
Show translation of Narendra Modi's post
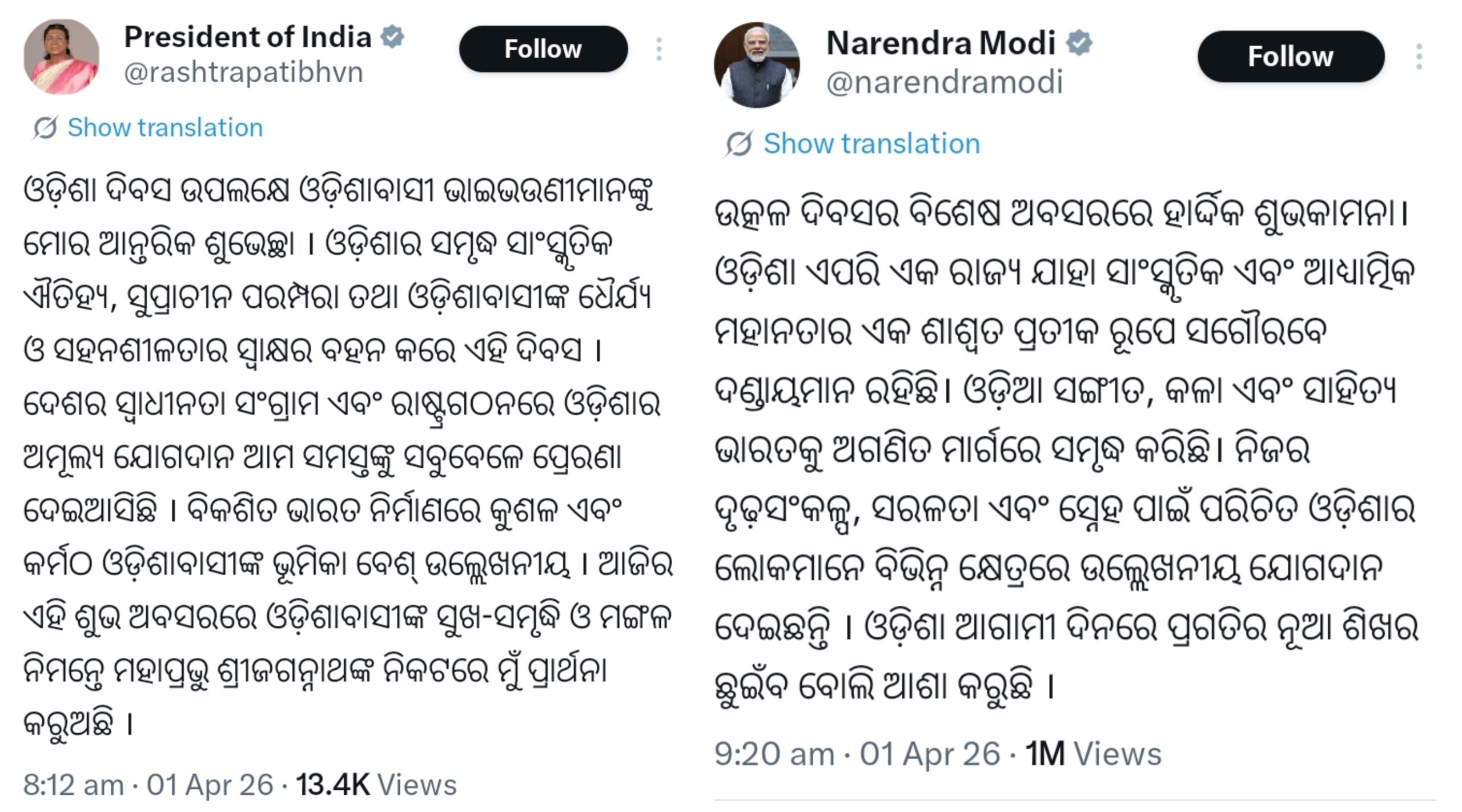pos(871,144)
